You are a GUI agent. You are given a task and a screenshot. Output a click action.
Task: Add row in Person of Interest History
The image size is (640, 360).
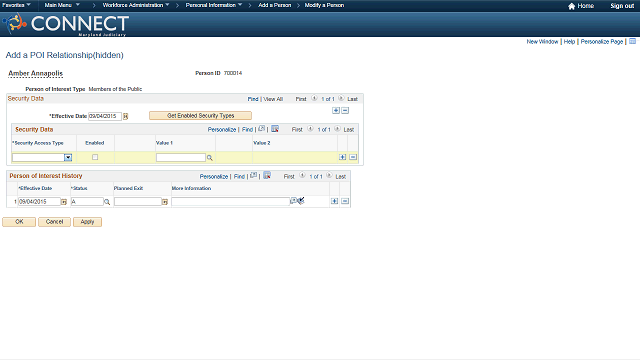(x=335, y=201)
